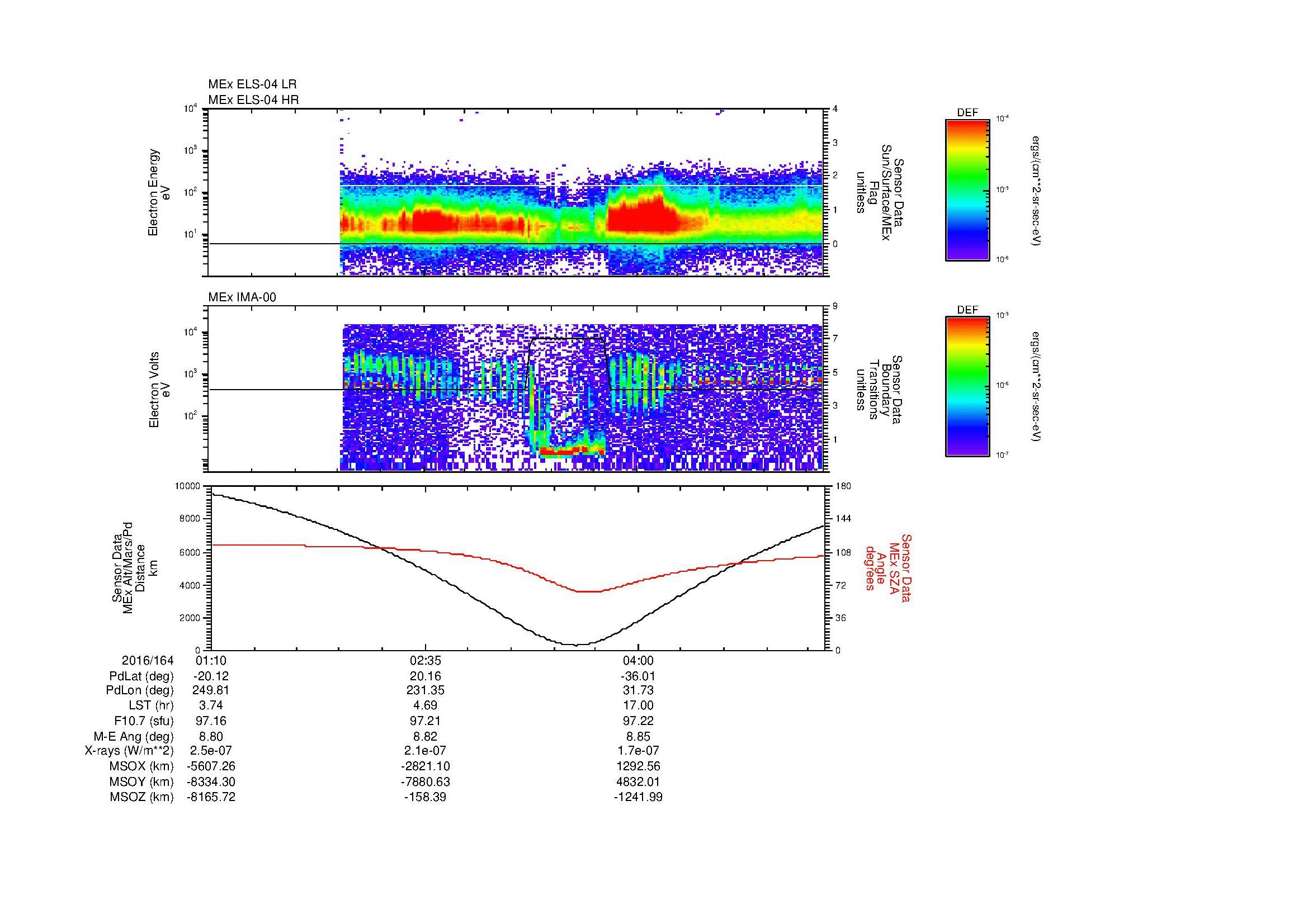Click the 'MEx ELS-04 LR' plot title
This screenshot has width=1308, height=924.
252,84
